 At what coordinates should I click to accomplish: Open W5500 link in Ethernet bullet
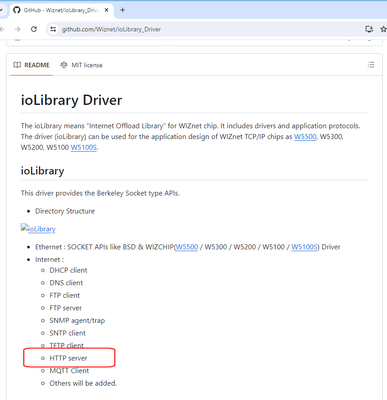click(x=187, y=247)
